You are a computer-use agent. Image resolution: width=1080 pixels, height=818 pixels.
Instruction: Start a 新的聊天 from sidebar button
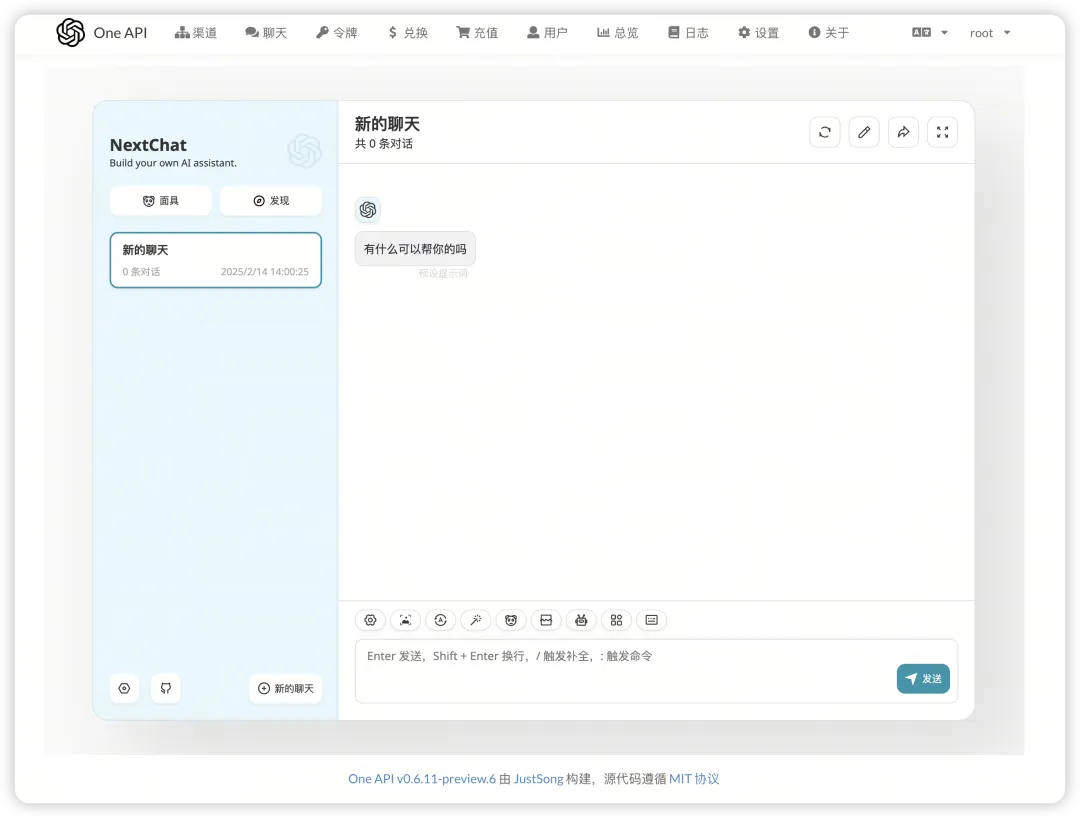click(x=285, y=688)
